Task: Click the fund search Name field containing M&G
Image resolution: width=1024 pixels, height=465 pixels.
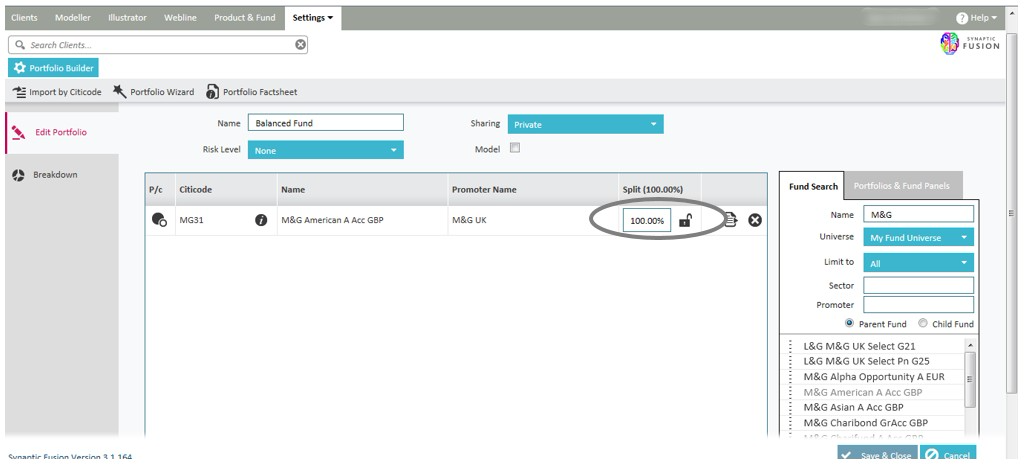Action: click(918, 214)
